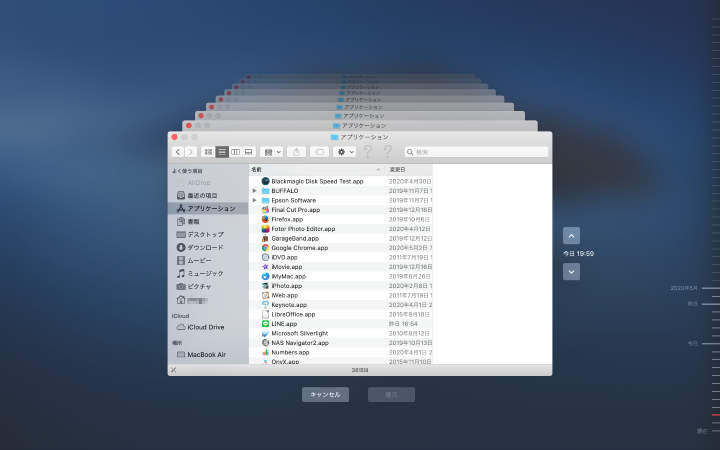Click the キャンセル button

[x=325, y=394]
